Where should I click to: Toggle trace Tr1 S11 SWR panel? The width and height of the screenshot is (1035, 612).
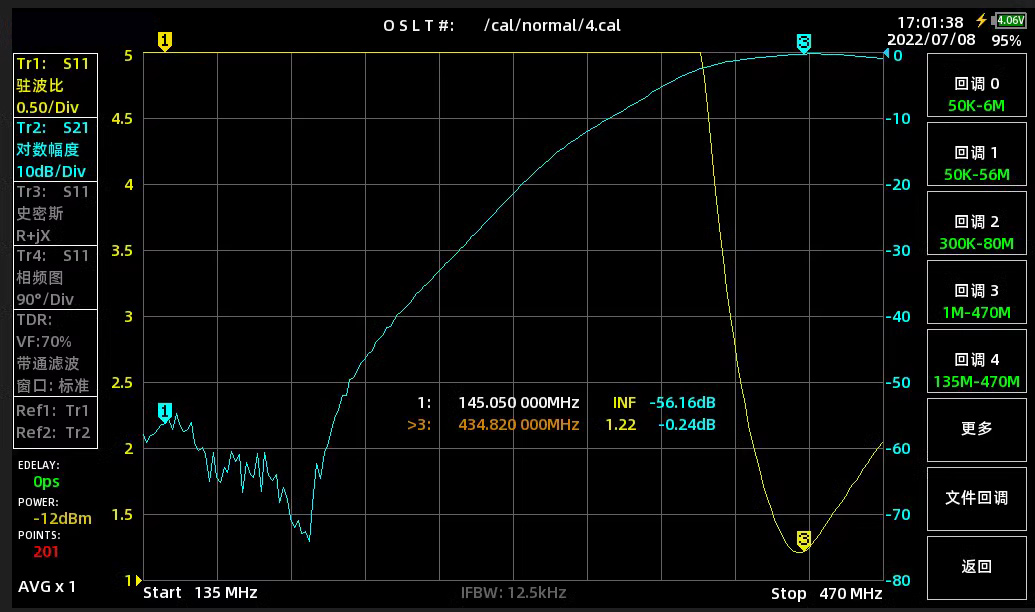click(55, 85)
